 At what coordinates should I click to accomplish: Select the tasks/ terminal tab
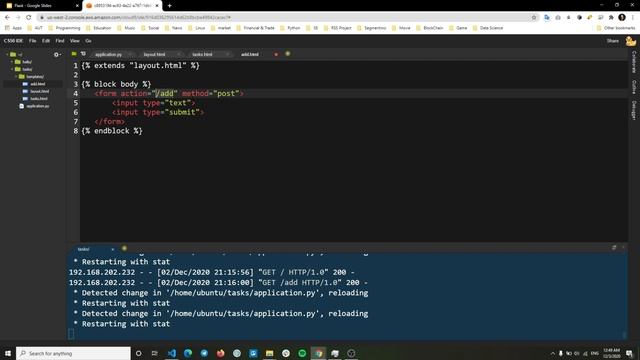(x=84, y=249)
